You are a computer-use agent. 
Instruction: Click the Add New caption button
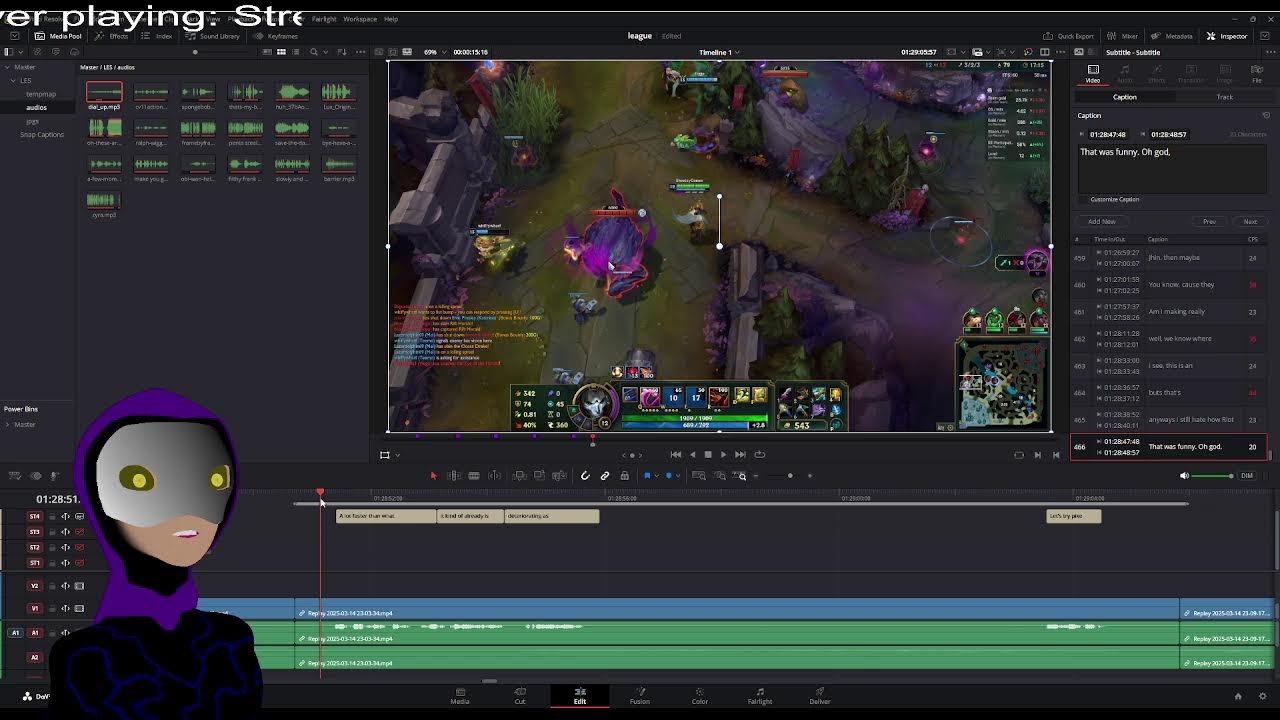1101,222
